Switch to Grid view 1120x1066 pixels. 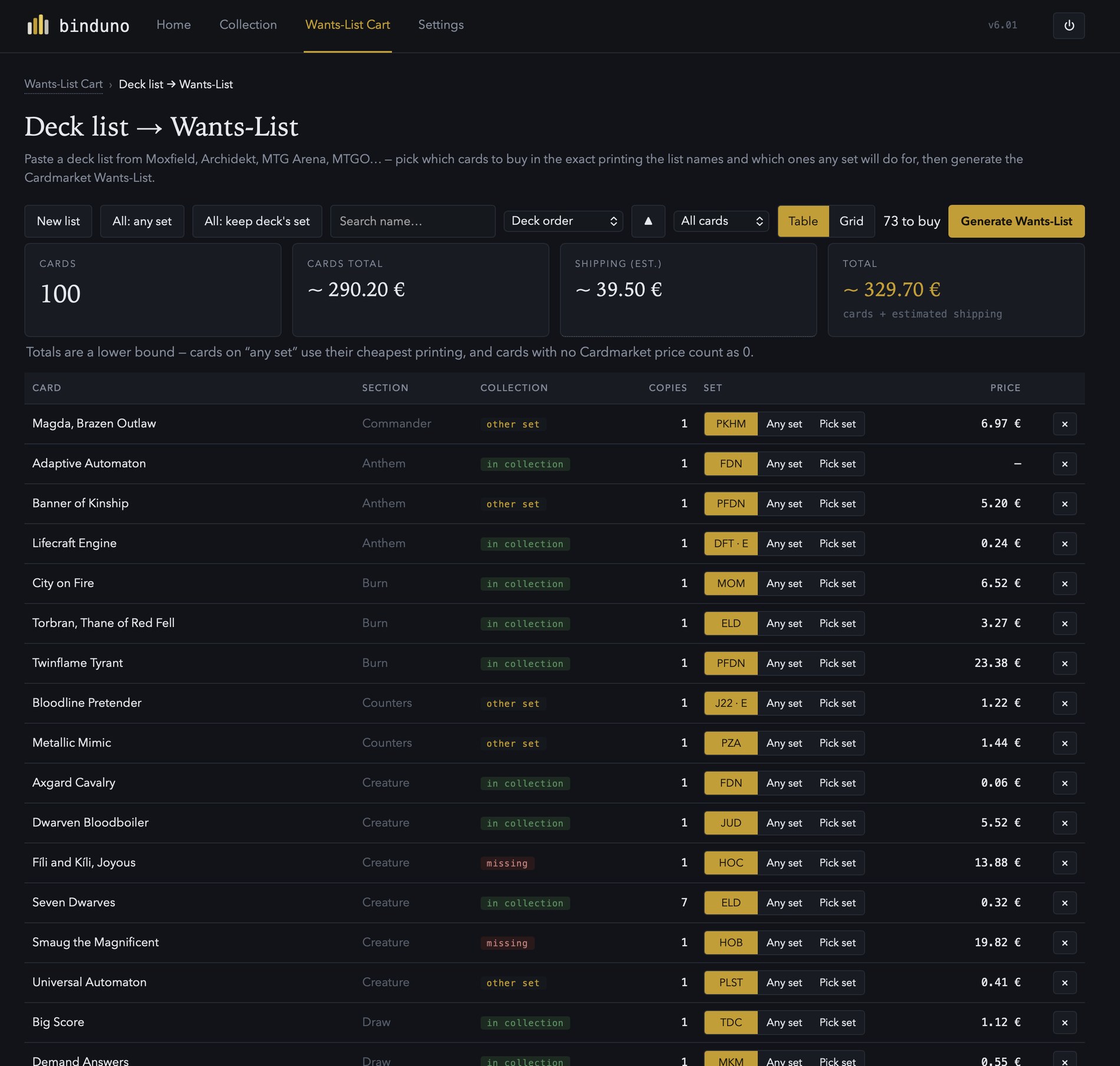851,221
